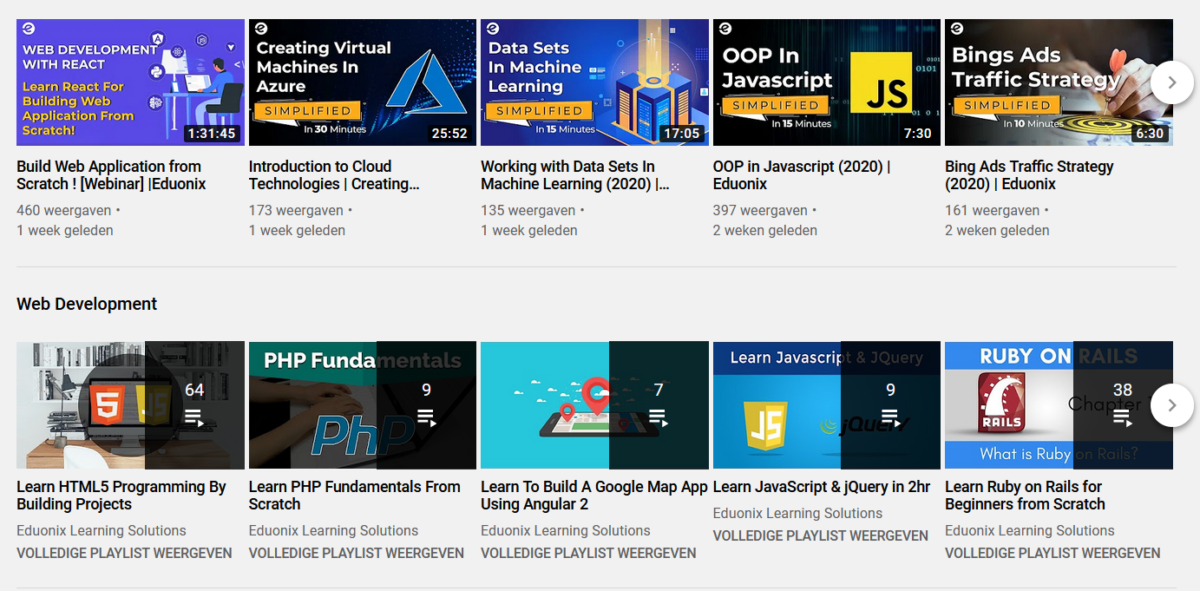
Task: Open the HTML5 playlist thumbnail
Action: tap(130, 405)
